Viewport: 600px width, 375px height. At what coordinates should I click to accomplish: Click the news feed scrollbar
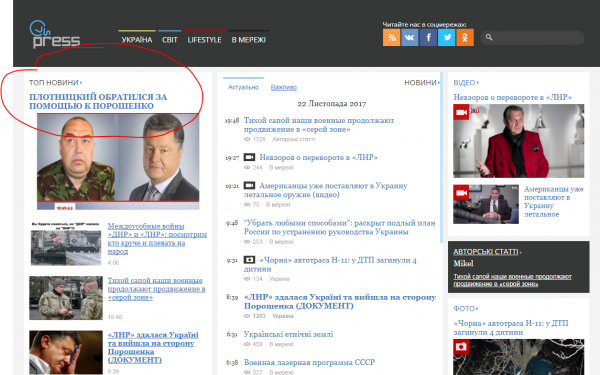(441, 157)
